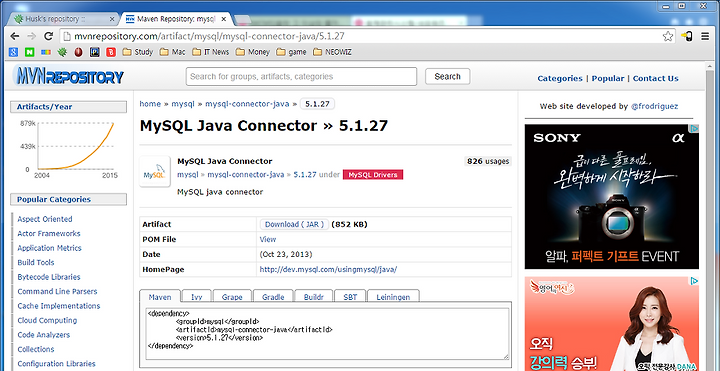Open the Mac bookmarks folder
This screenshot has height=371, width=720.
tap(173, 52)
